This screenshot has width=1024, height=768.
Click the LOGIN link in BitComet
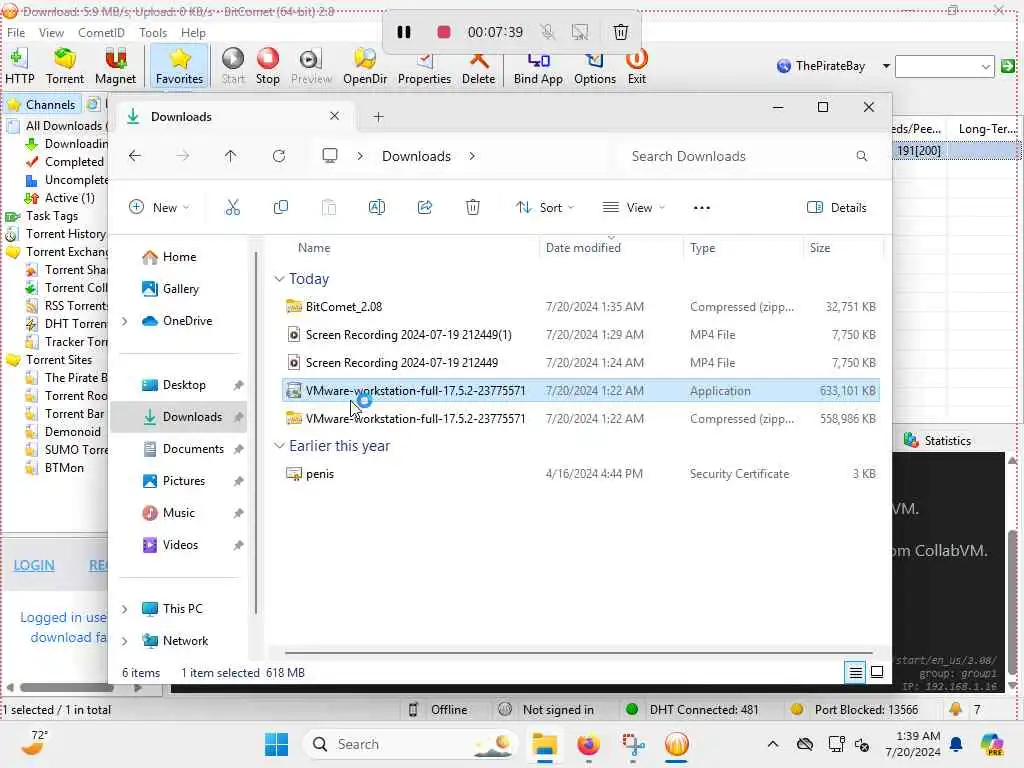34,566
